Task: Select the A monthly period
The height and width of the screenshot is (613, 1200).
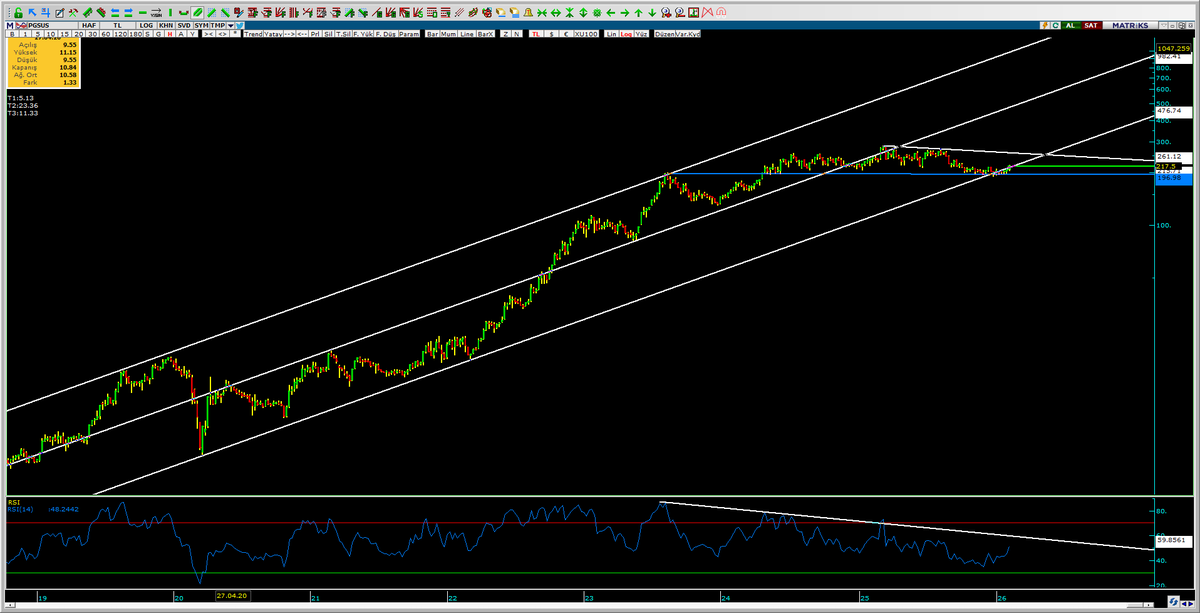Action: click(181, 34)
